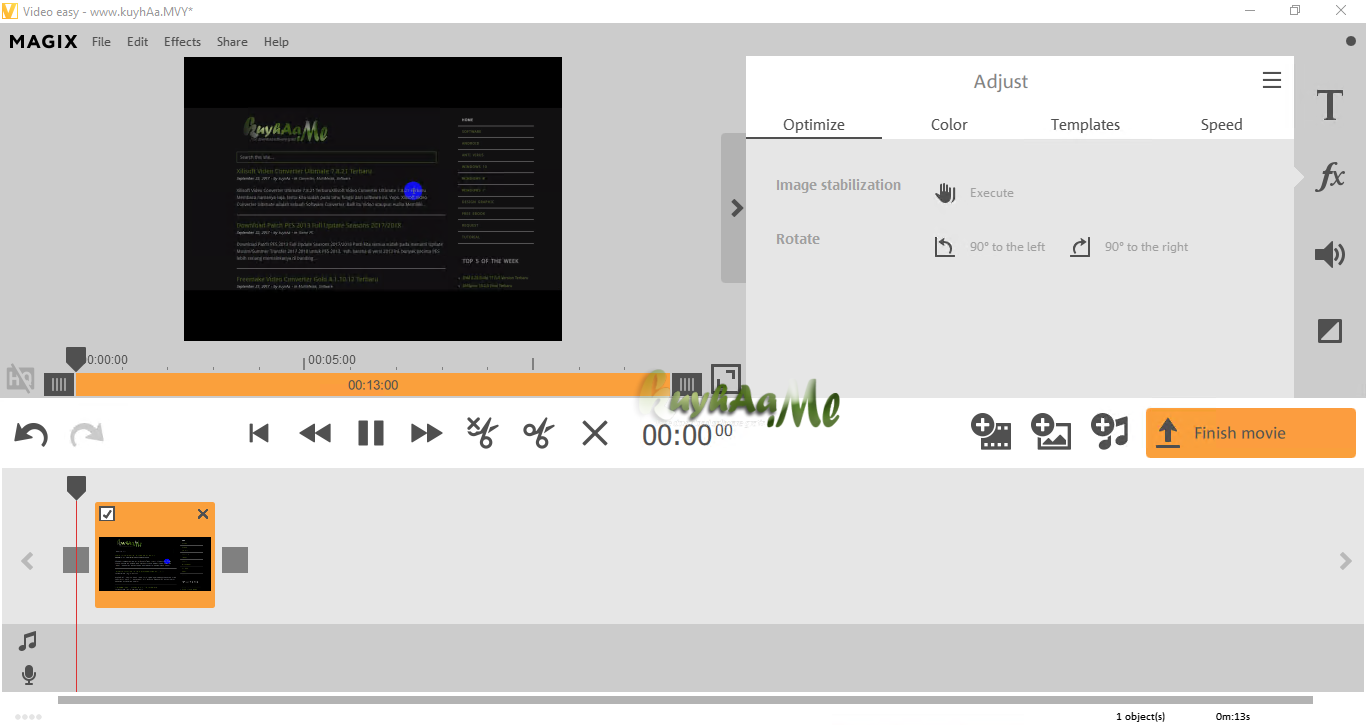Viewport: 1366px width, 728px height.
Task: Rotate video 90° to the left
Action: 990,247
